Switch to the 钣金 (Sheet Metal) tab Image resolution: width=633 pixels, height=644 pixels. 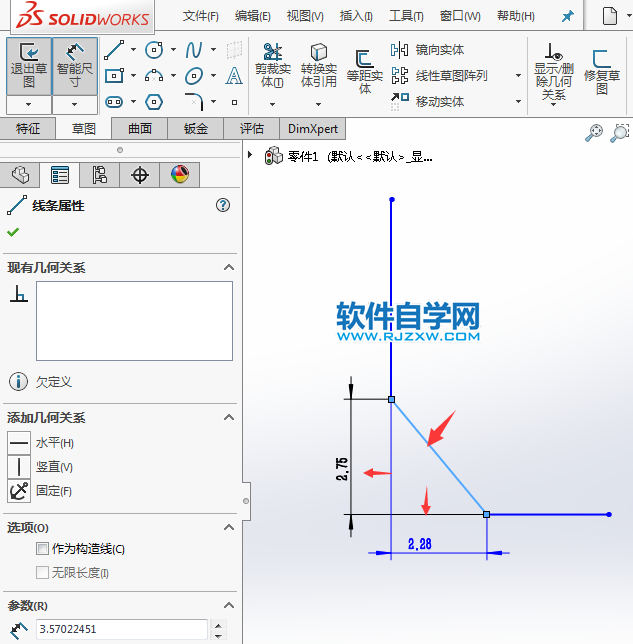pos(196,128)
